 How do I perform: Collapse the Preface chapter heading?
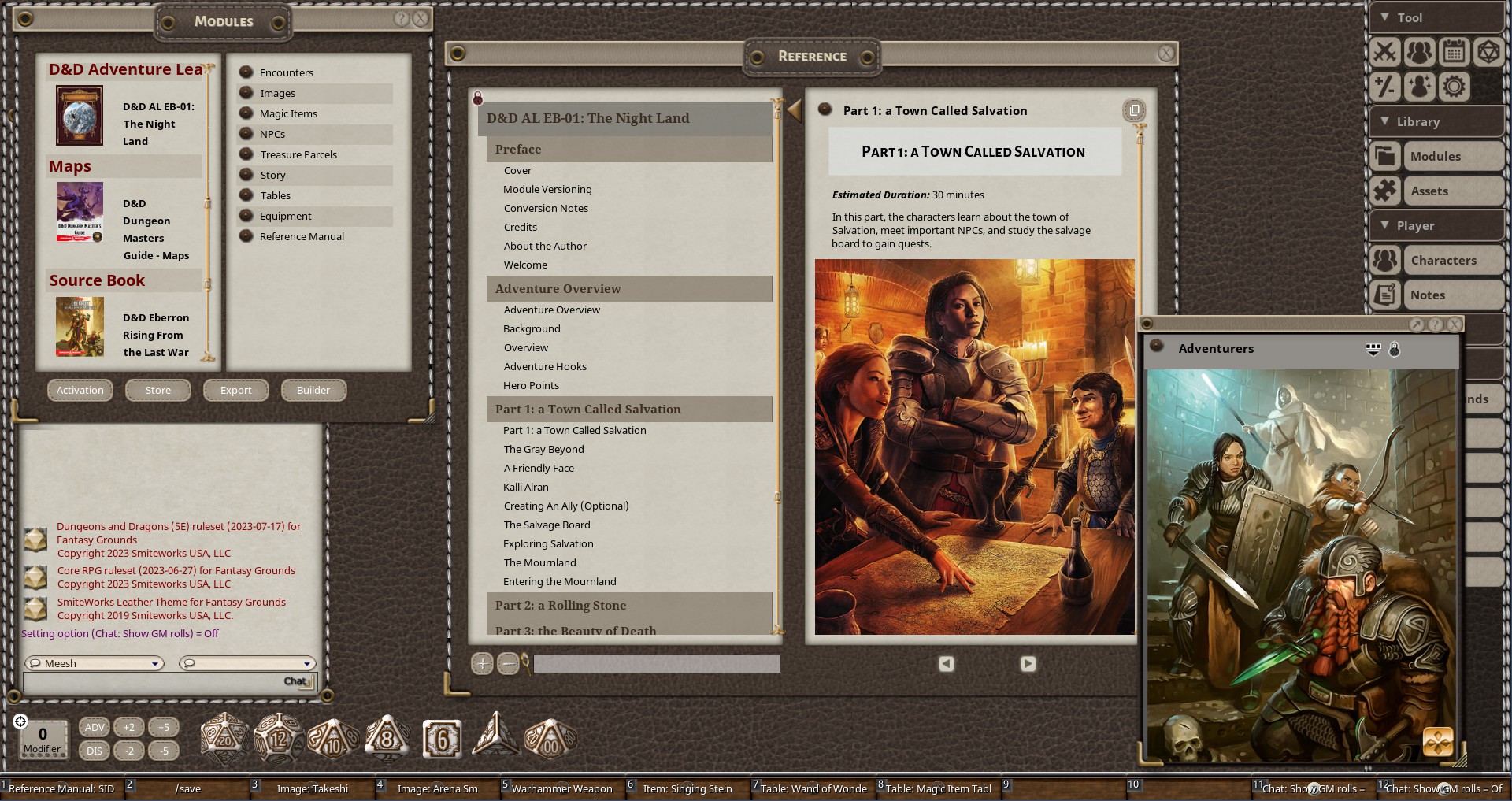pyautogui.click(x=629, y=149)
